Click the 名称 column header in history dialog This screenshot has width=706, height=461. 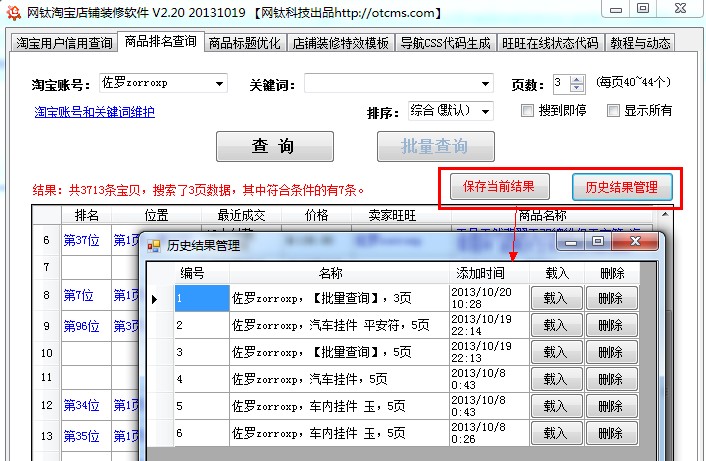coord(339,273)
